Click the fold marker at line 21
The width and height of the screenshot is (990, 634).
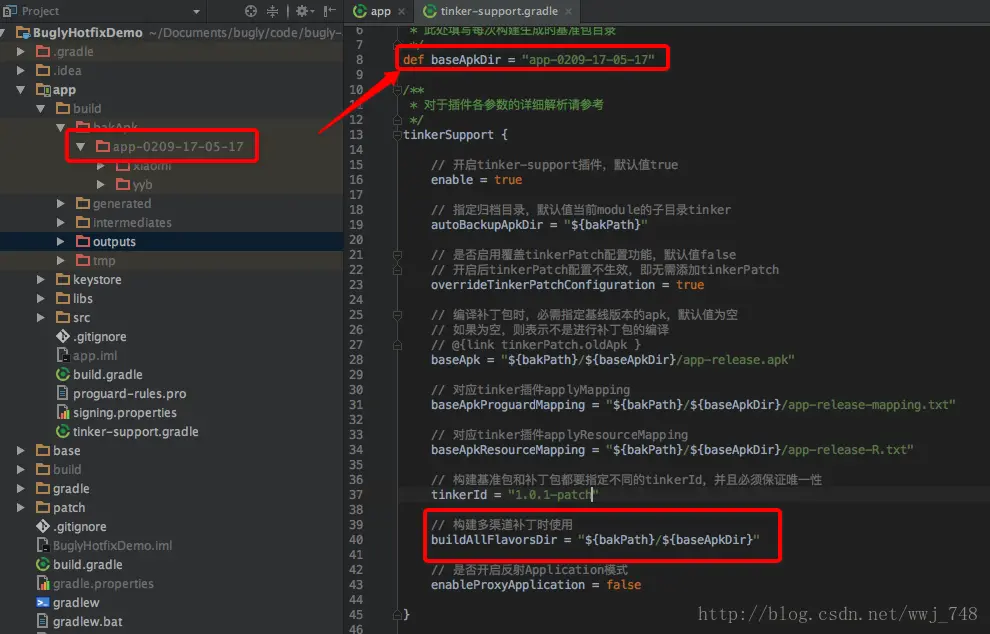tap(397, 254)
